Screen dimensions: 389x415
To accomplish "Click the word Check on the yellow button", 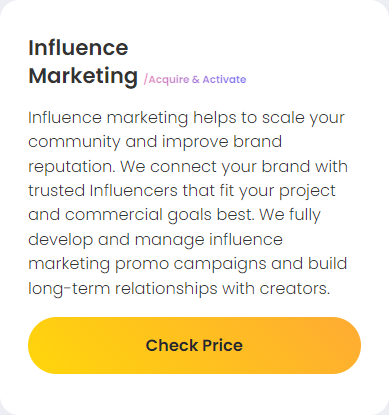I will (x=172, y=345).
